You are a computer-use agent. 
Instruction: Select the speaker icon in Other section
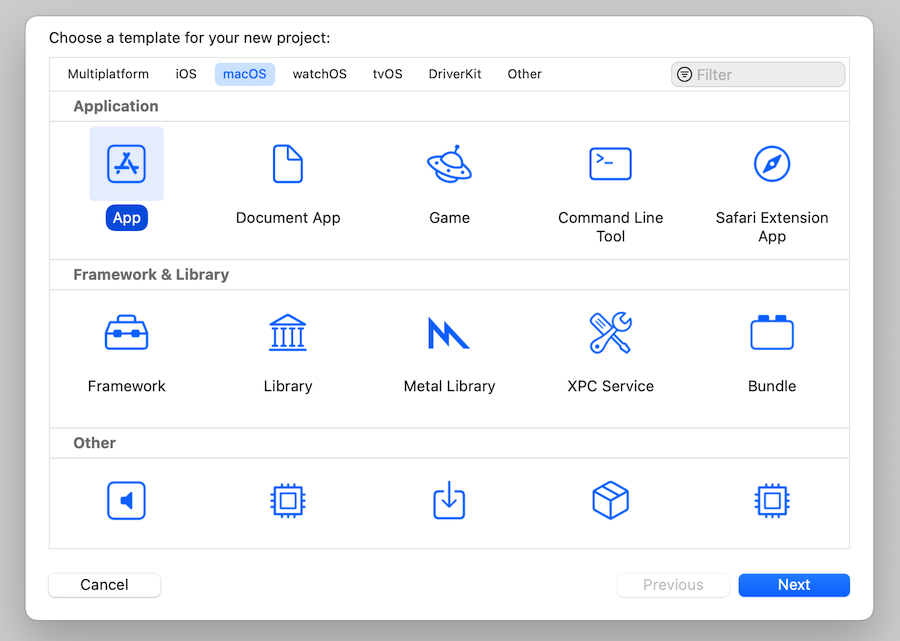pos(126,500)
